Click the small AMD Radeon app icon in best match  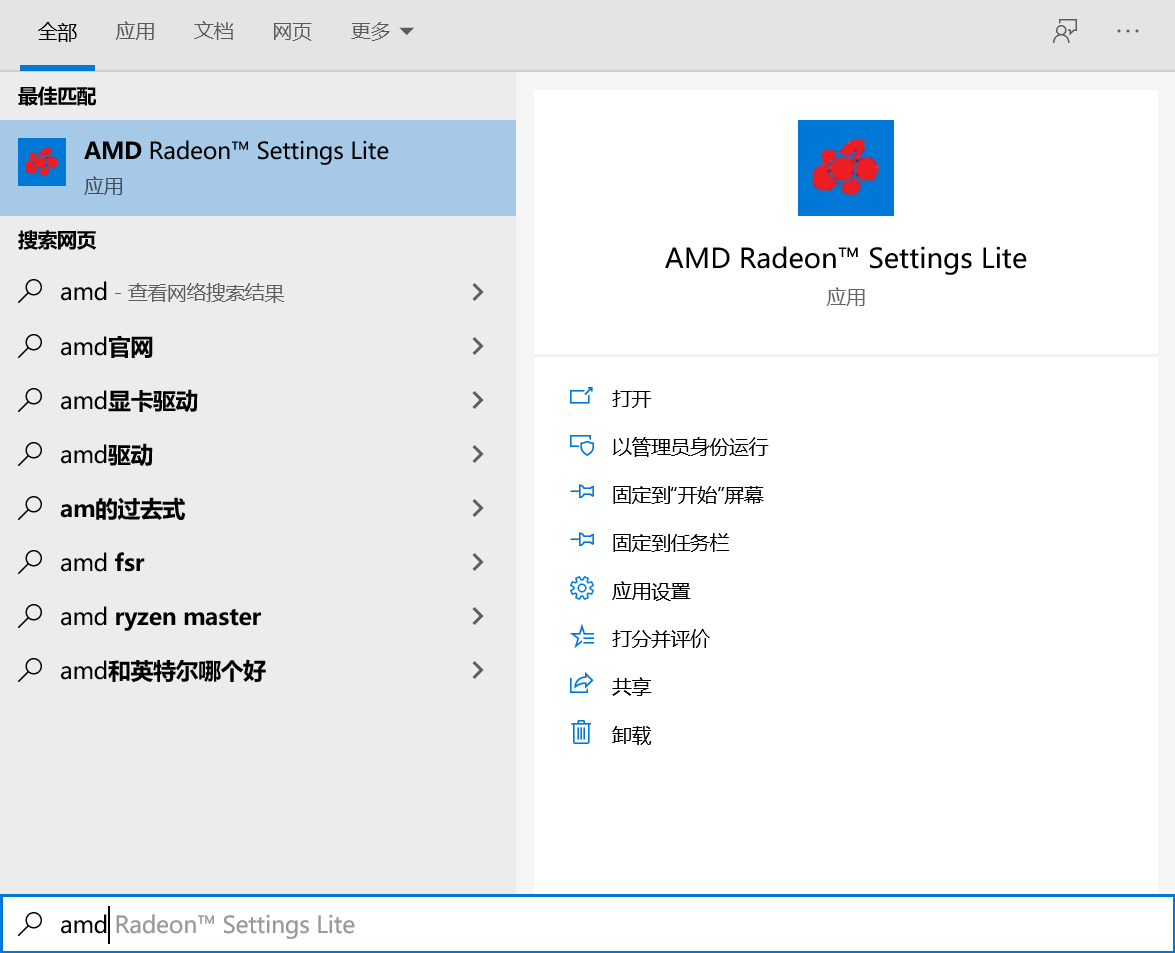(x=42, y=162)
